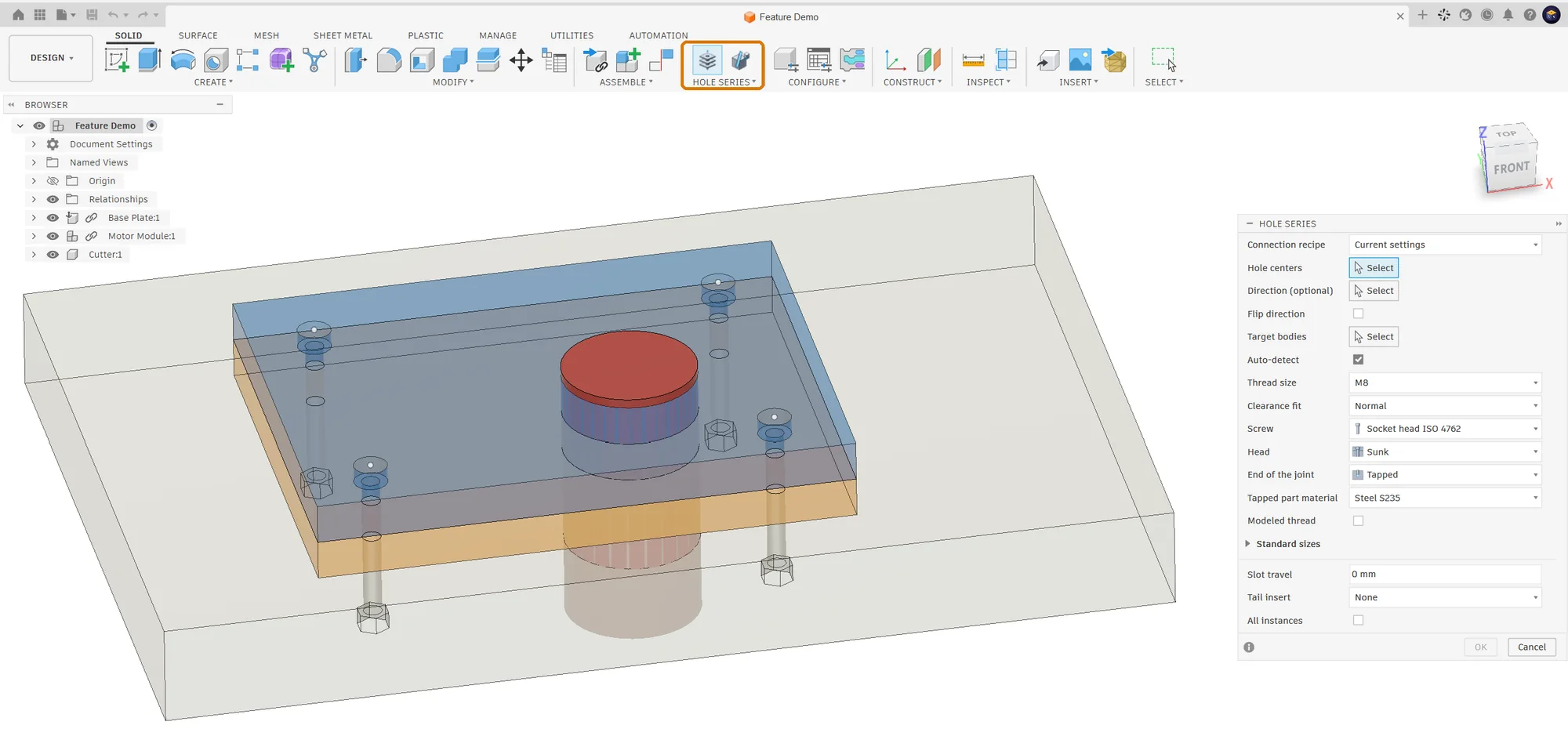Screen dimensions: 1568x736
Task: Select the Revolve tool
Action: point(183,60)
